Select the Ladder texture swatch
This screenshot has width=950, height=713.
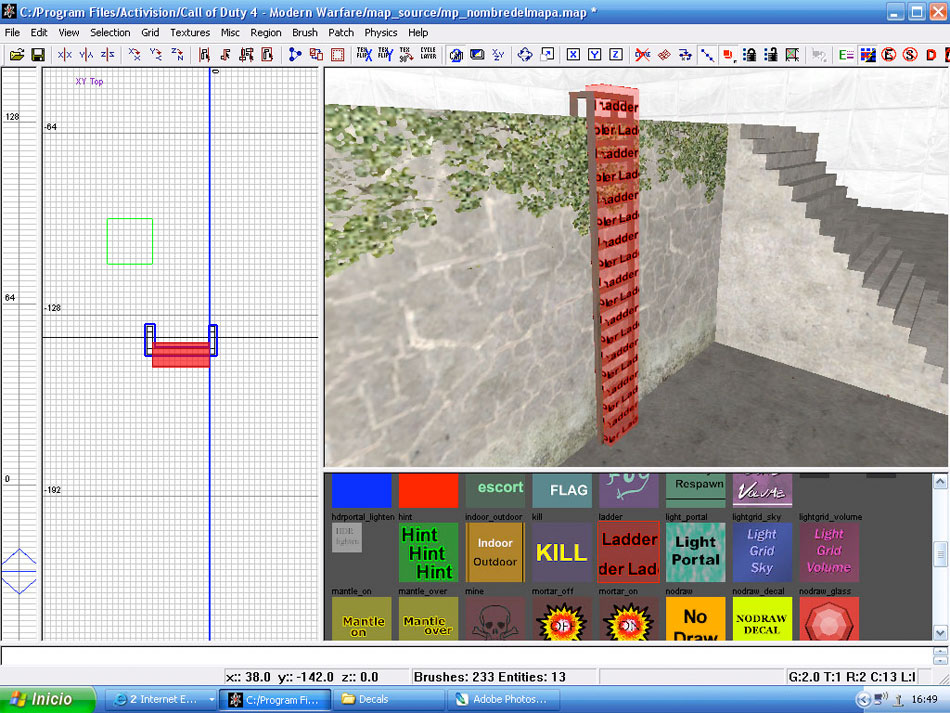[628, 552]
